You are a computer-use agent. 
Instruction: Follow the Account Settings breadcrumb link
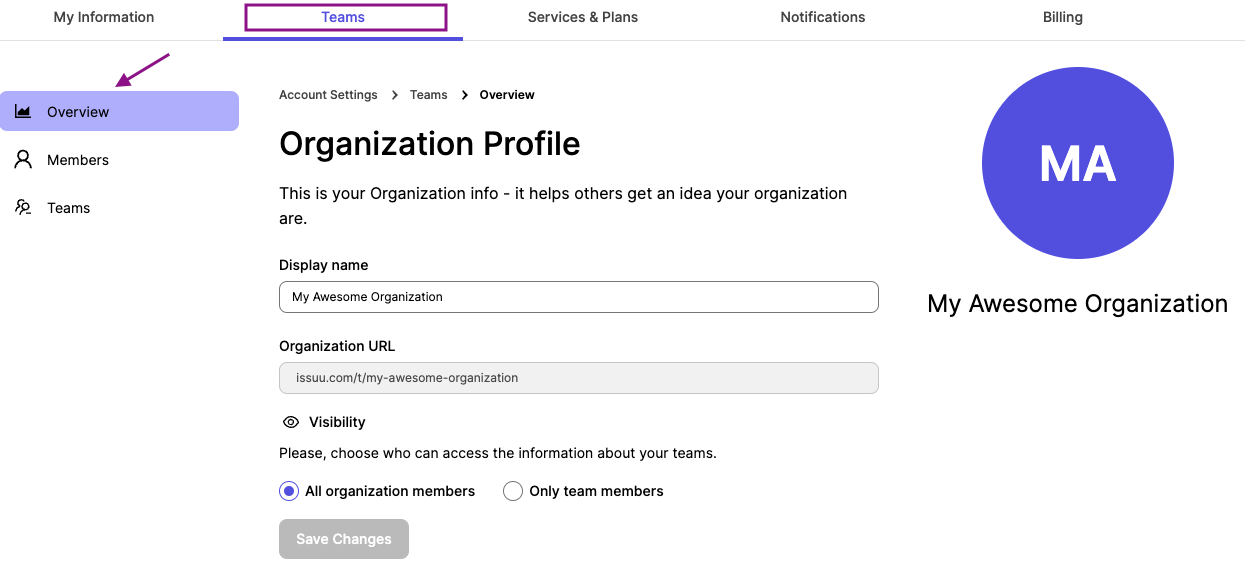pos(328,95)
